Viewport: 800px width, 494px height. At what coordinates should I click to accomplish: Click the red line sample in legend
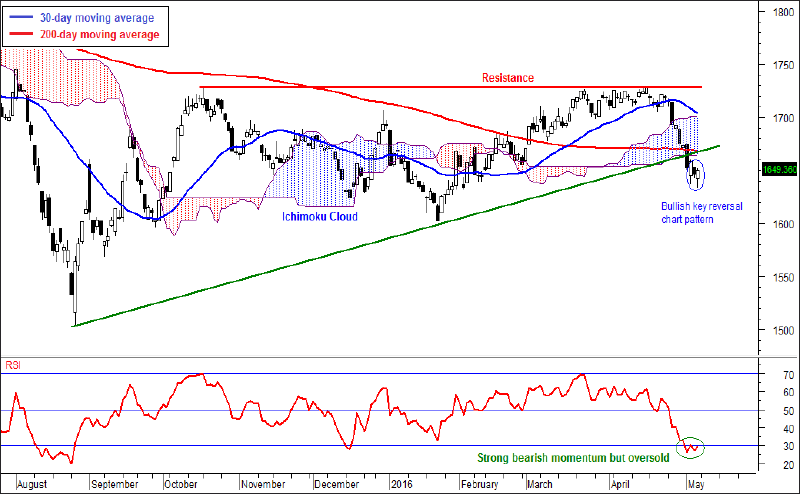[21, 35]
